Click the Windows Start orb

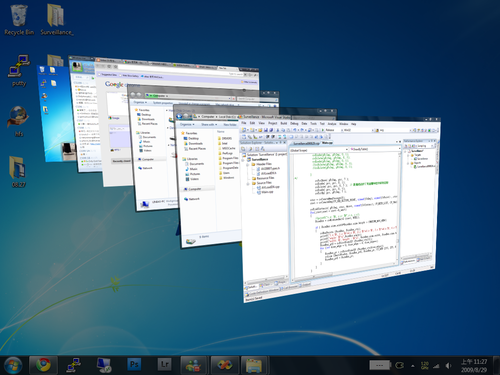click(13, 365)
